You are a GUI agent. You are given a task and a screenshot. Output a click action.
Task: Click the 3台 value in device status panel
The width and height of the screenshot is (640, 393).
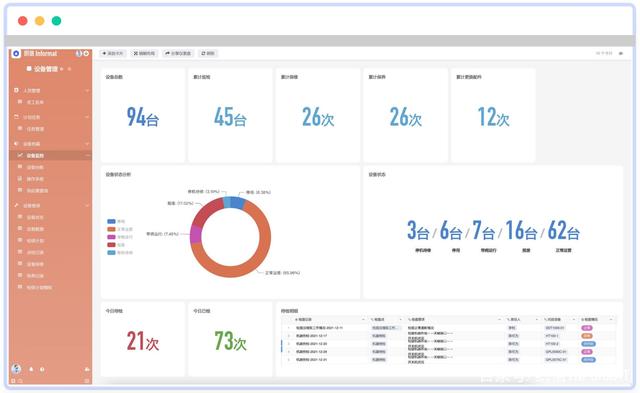(418, 230)
